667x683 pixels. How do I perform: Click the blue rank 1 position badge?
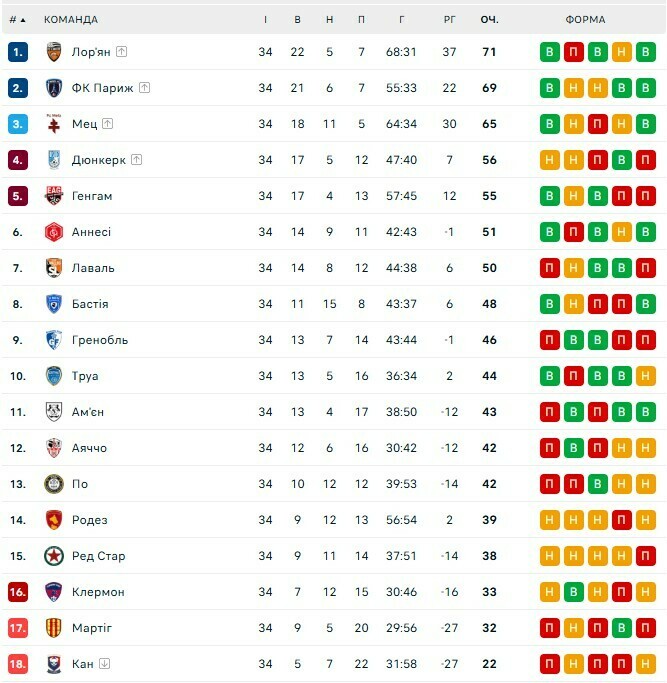pyautogui.click(x=18, y=52)
